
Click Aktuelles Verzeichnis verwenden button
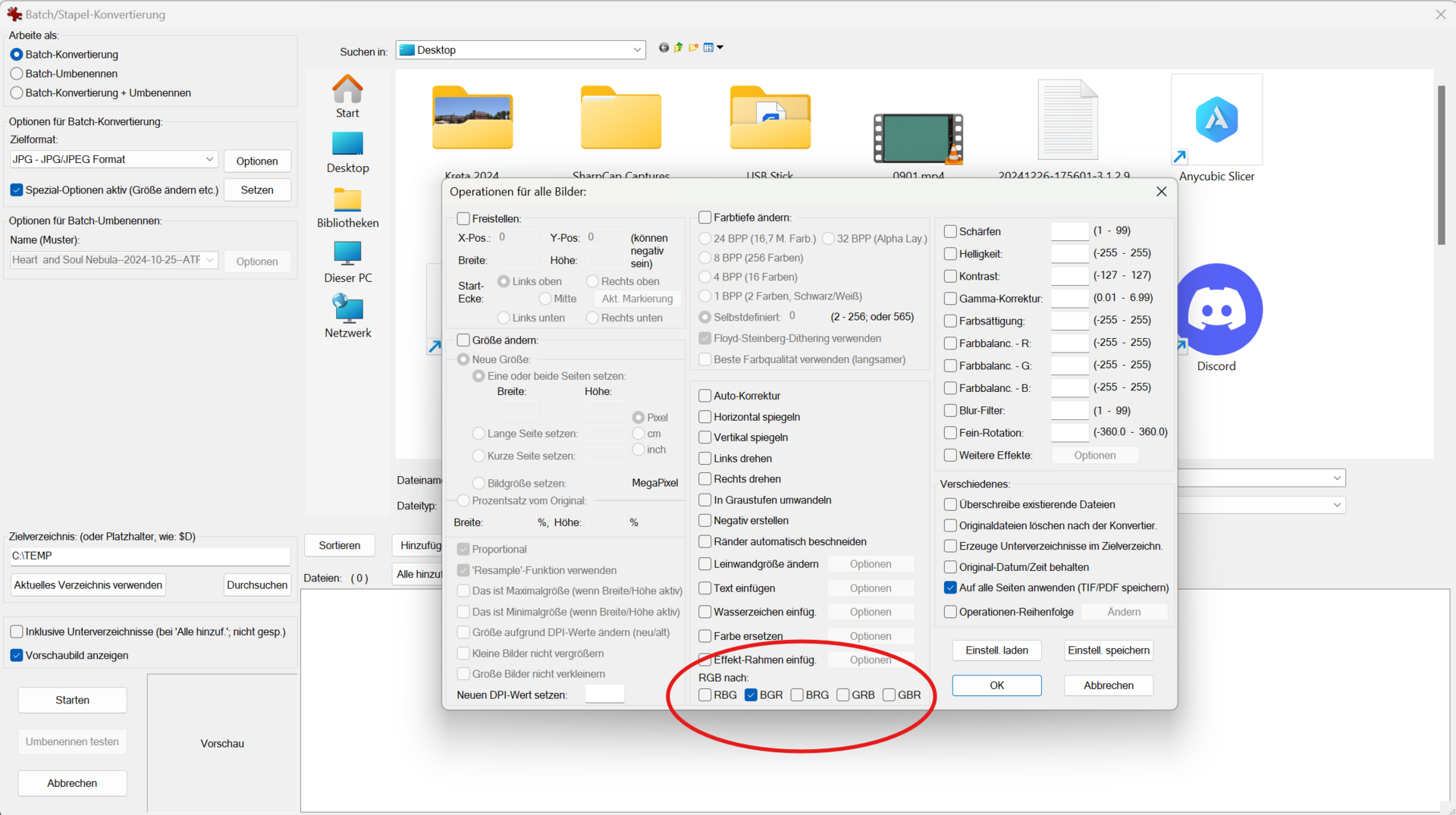[88, 585]
